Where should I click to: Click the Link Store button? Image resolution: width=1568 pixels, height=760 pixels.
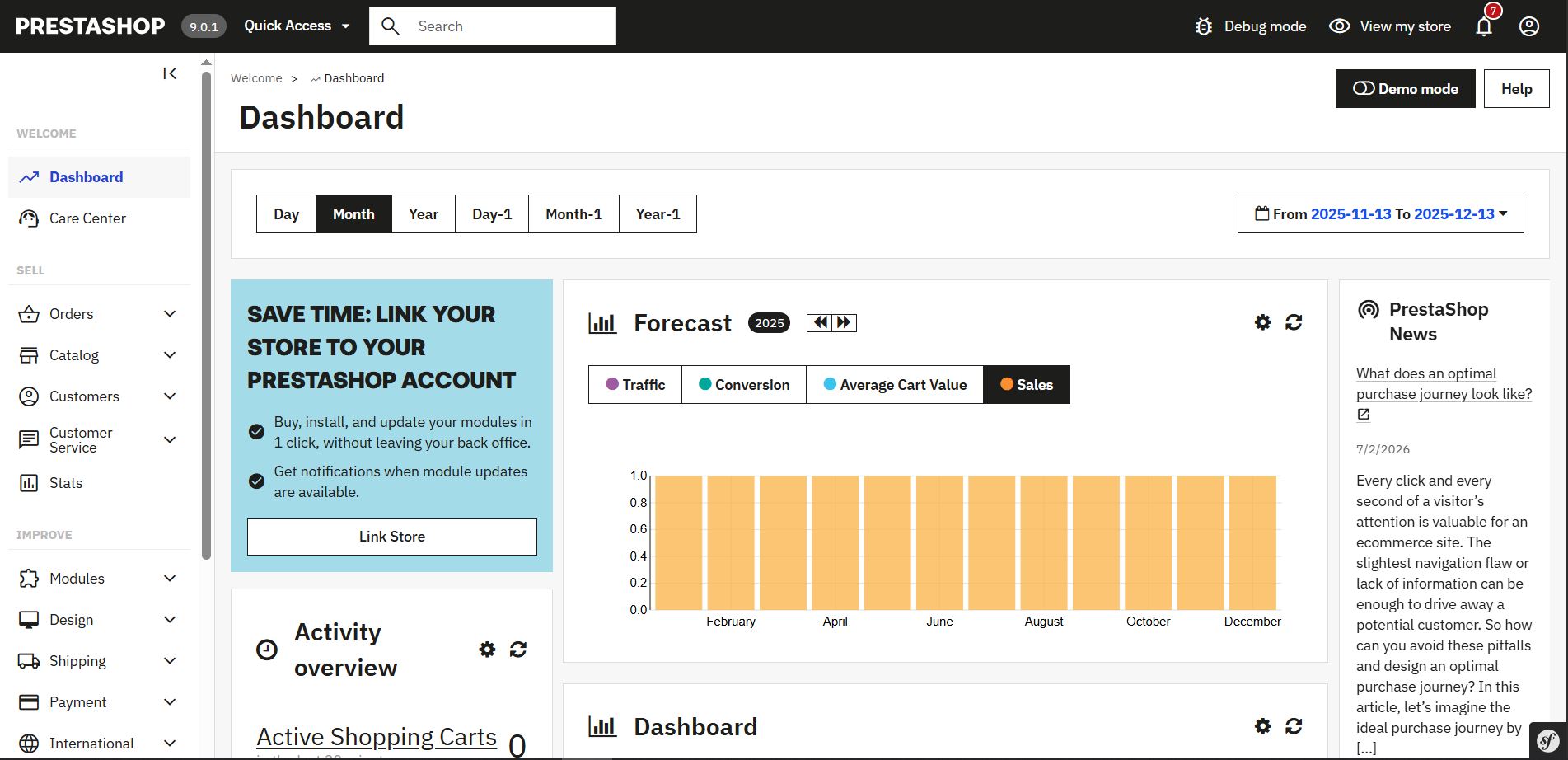[x=392, y=537]
